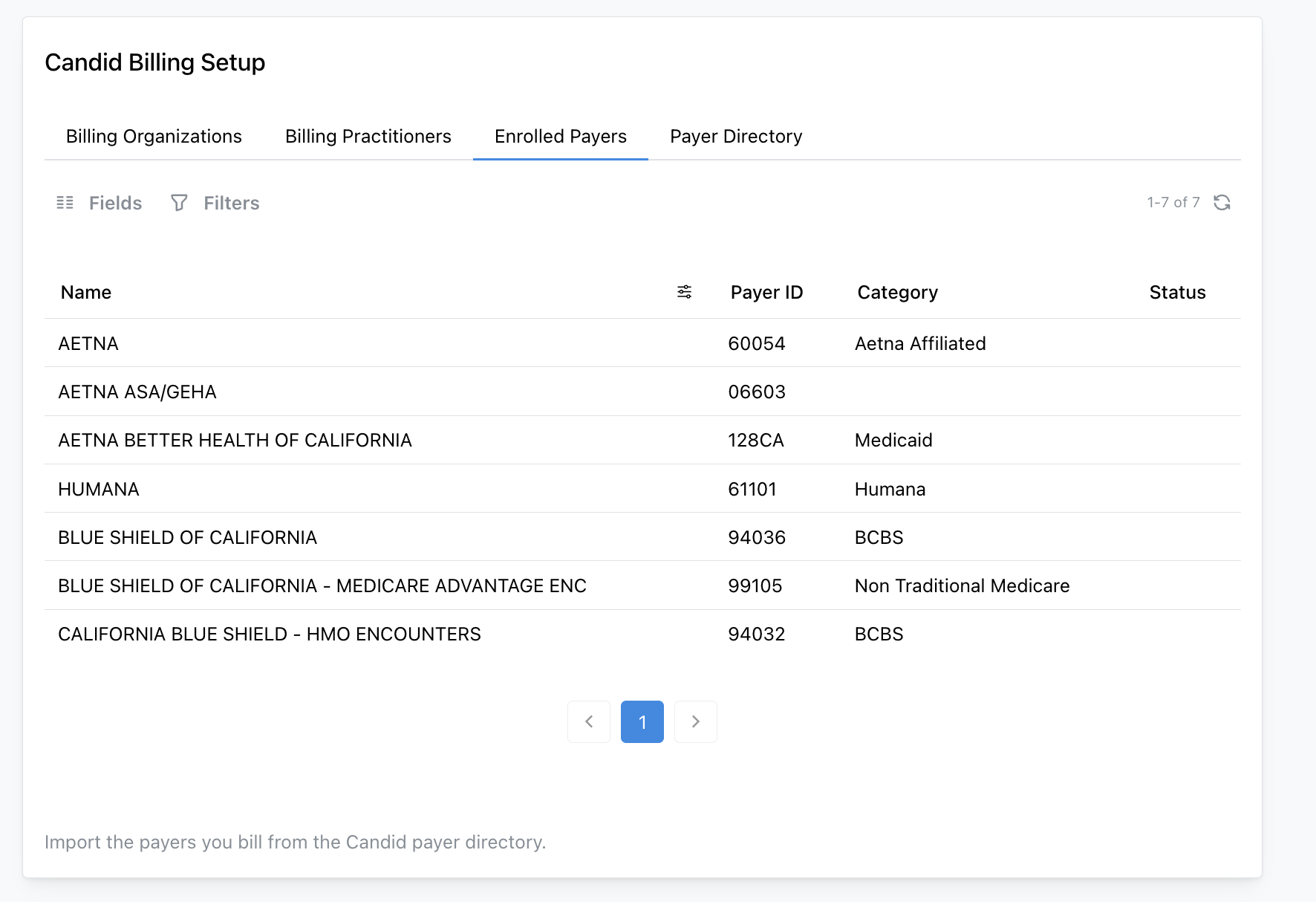Go to the previous page arrow

[x=589, y=721]
